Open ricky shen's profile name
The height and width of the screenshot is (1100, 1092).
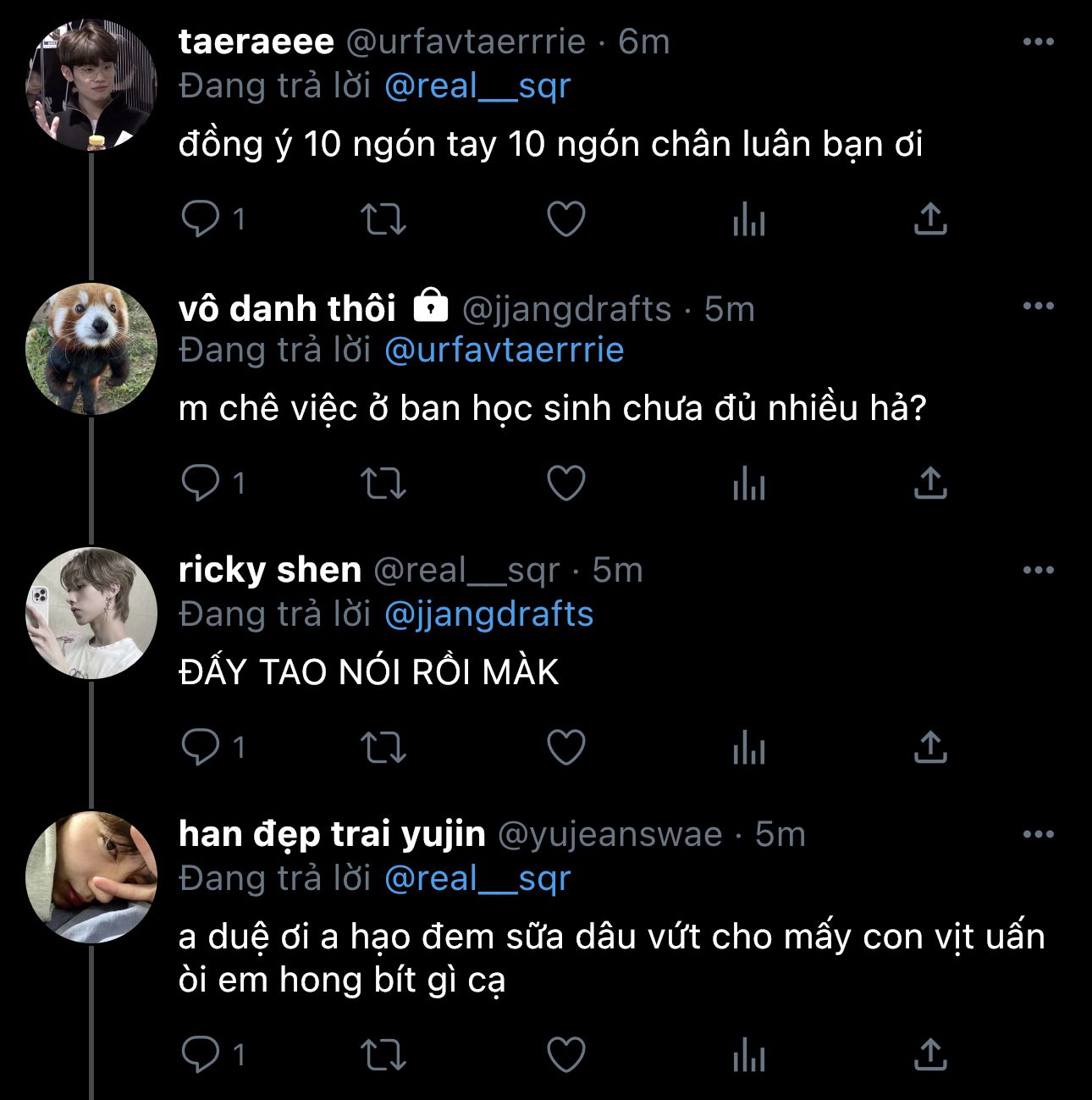[x=270, y=570]
